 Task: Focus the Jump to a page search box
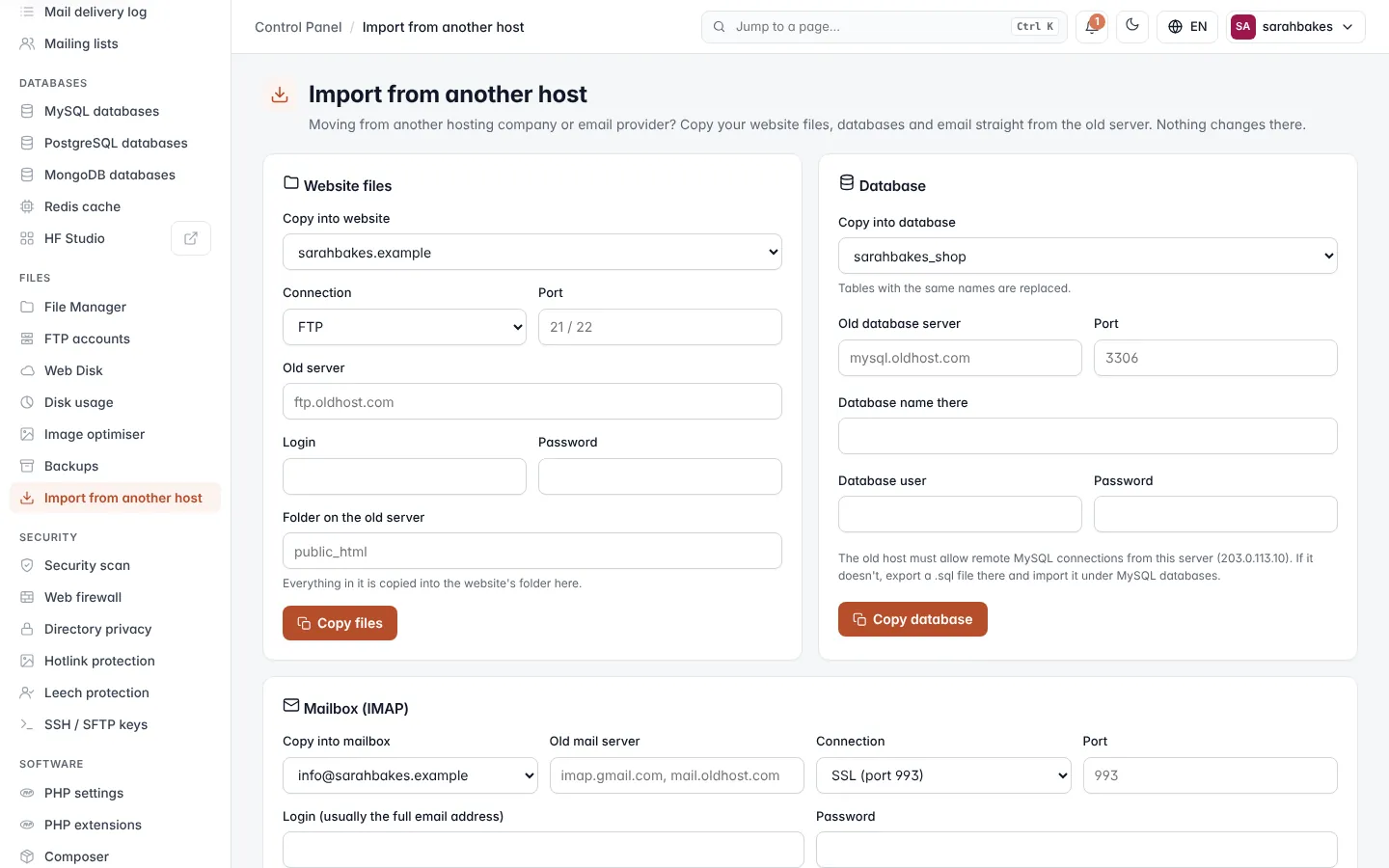pyautogui.click(x=884, y=27)
